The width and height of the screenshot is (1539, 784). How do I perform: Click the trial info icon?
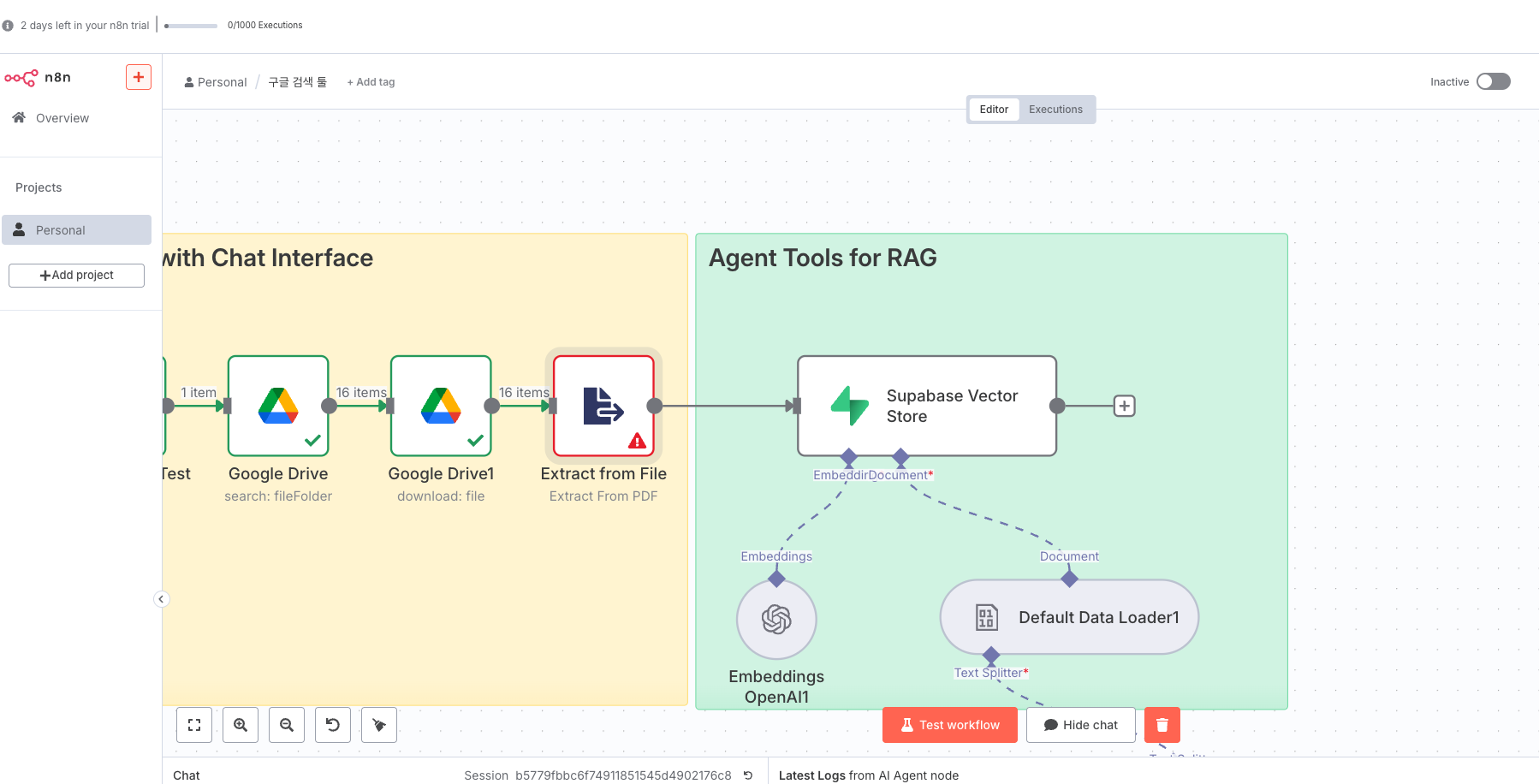coord(8,26)
